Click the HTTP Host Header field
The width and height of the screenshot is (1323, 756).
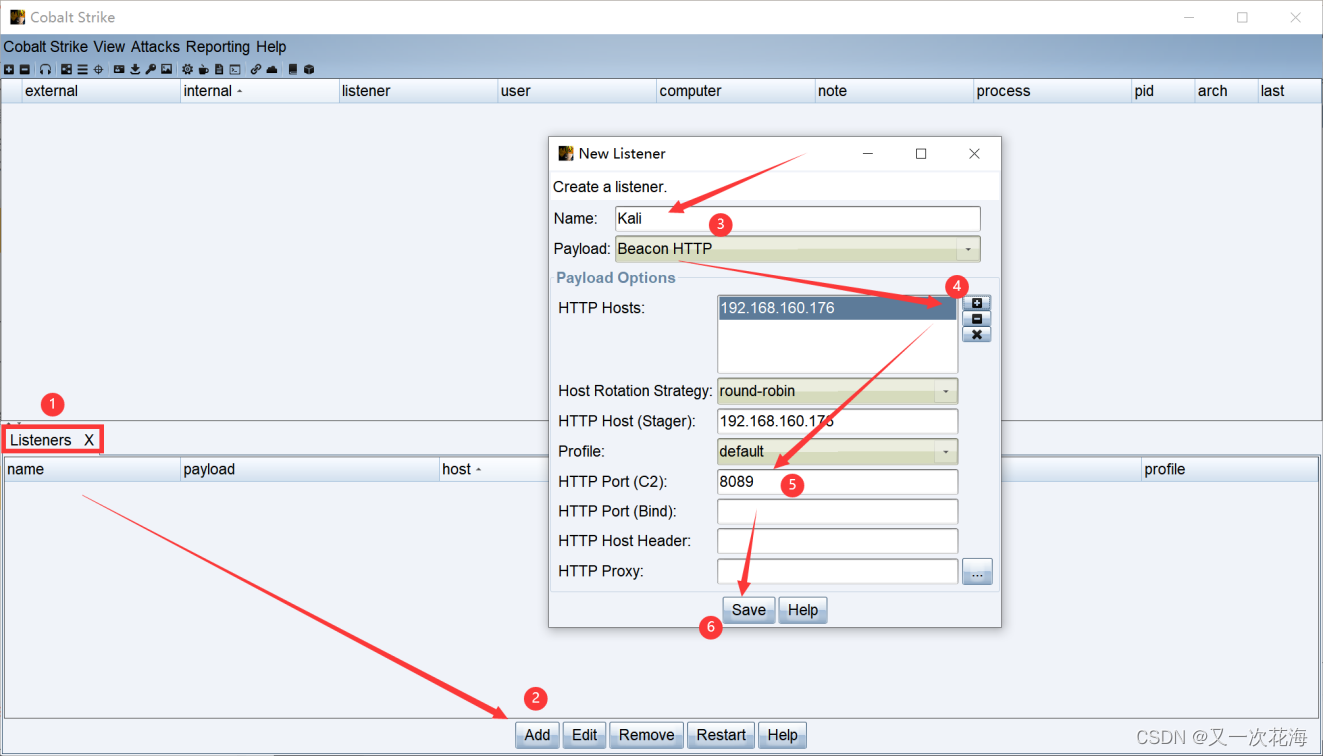(837, 541)
